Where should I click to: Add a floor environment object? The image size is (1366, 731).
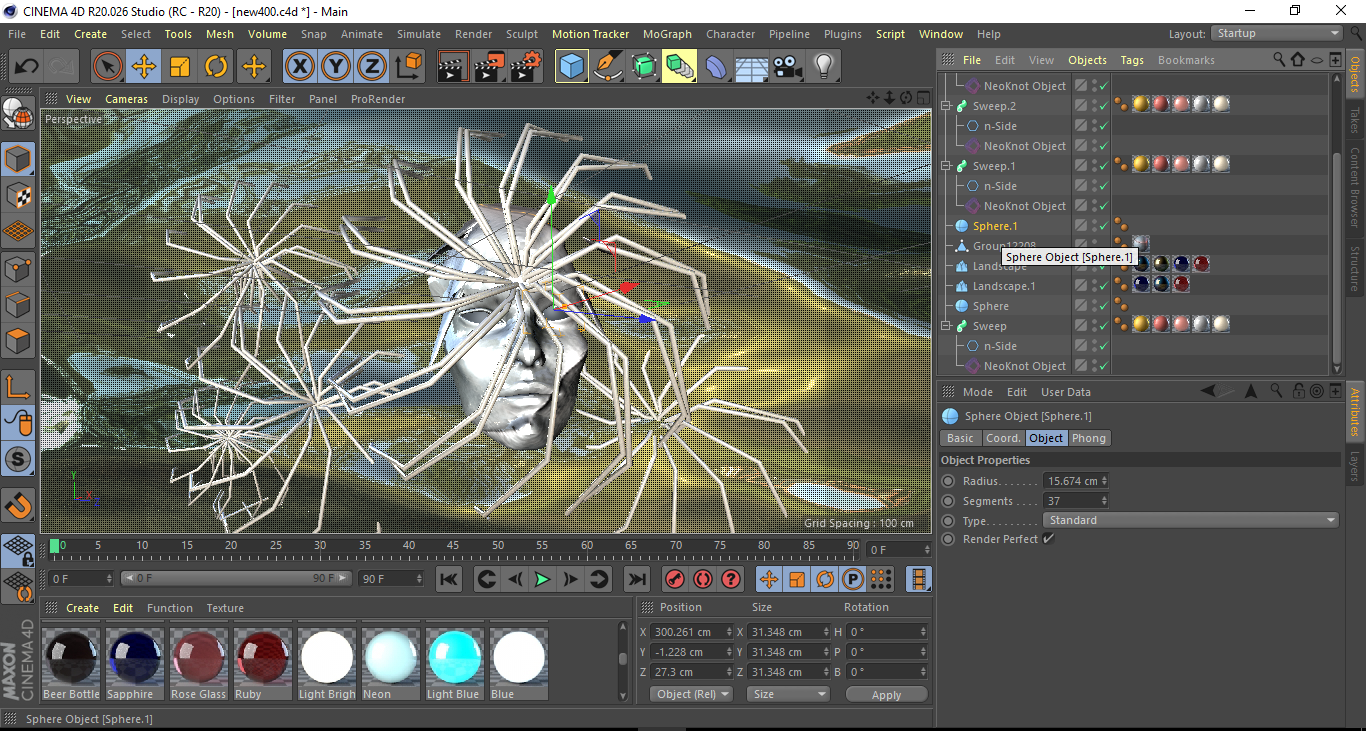[752, 67]
